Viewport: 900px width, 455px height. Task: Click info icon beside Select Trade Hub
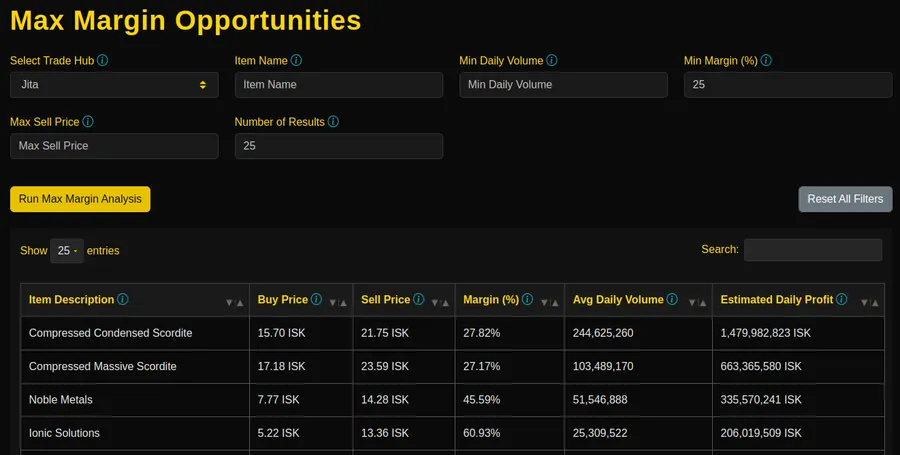click(x=103, y=61)
